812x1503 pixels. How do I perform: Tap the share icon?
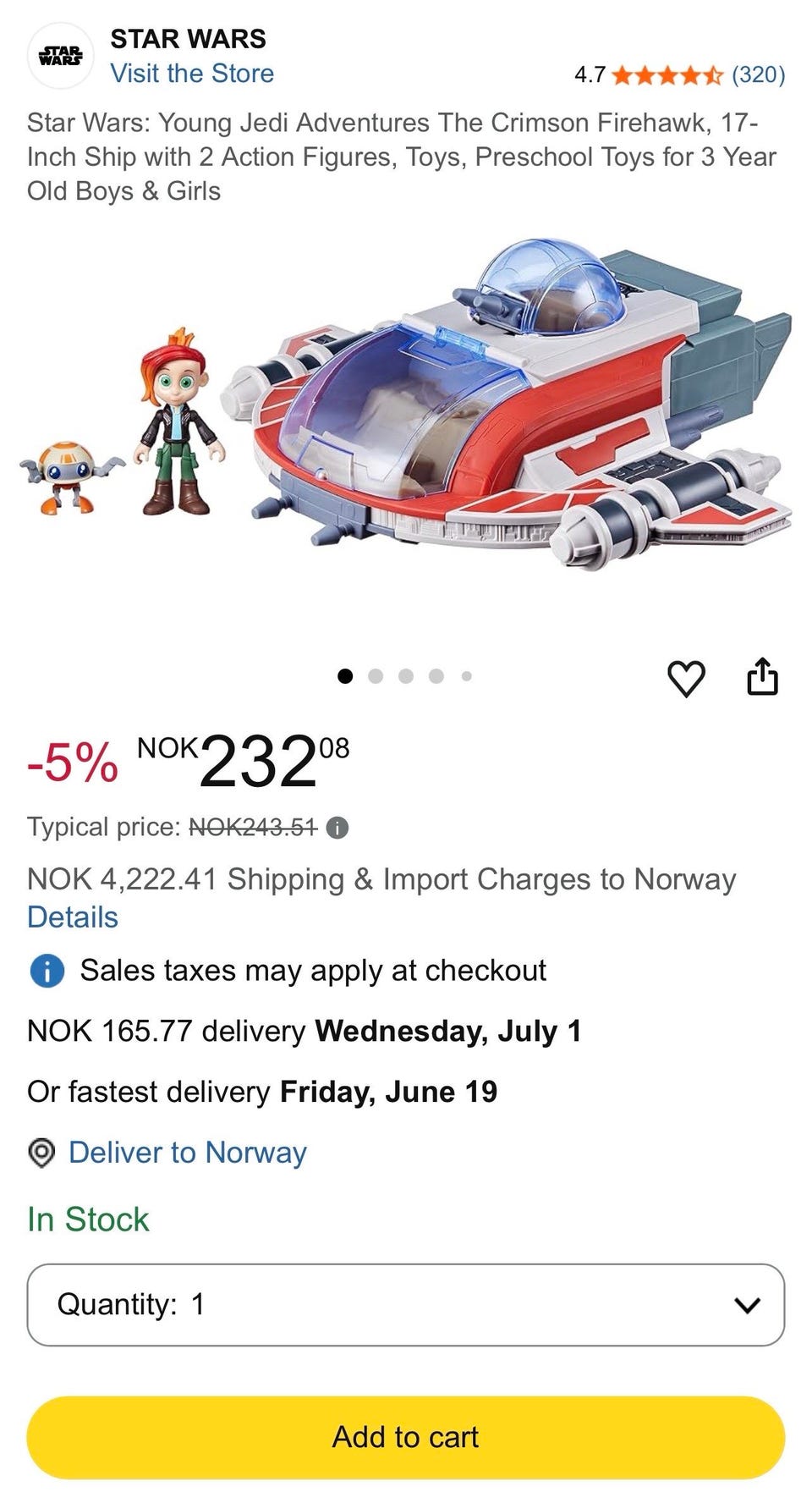click(762, 676)
